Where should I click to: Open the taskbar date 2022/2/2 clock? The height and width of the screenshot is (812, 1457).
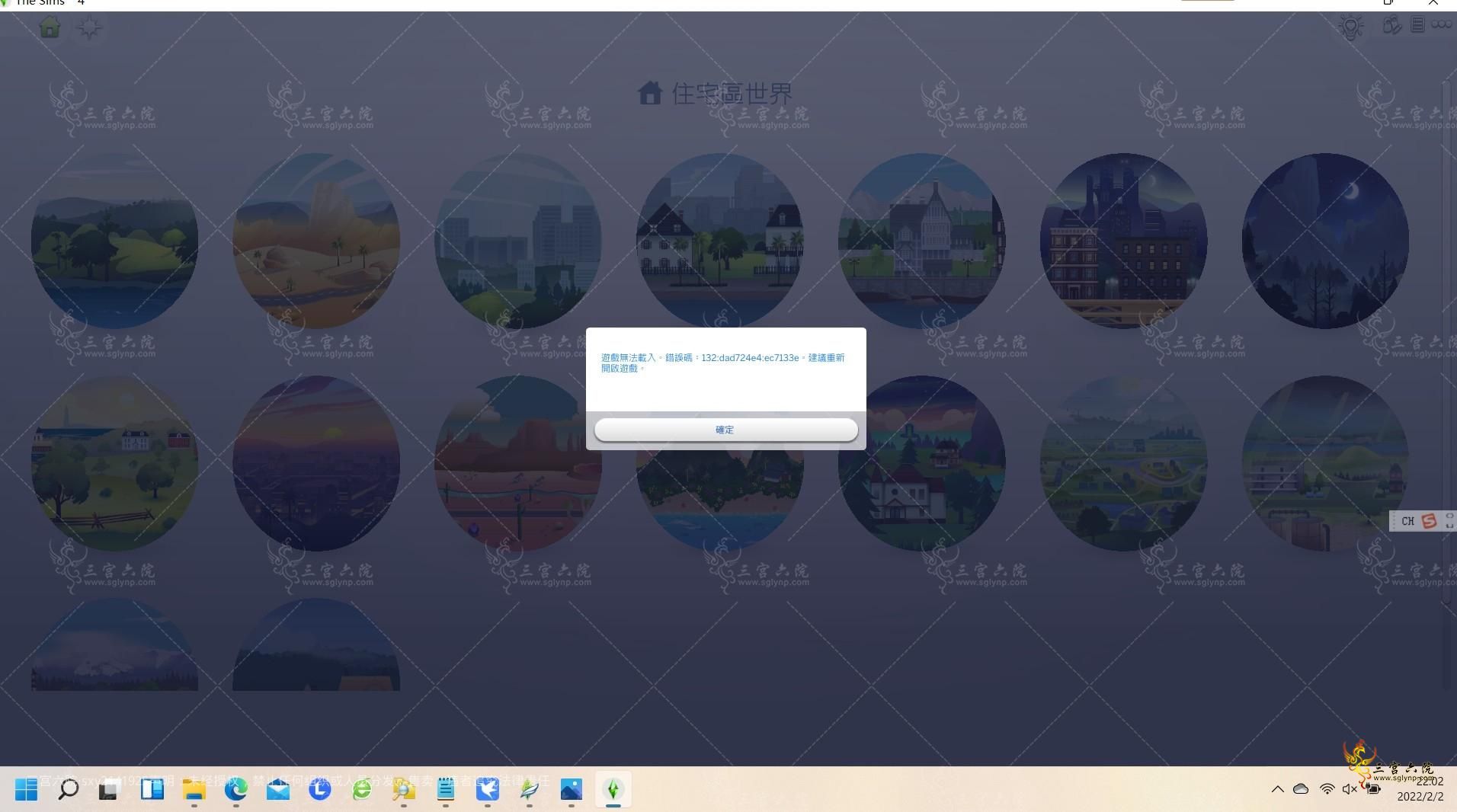point(1420,789)
